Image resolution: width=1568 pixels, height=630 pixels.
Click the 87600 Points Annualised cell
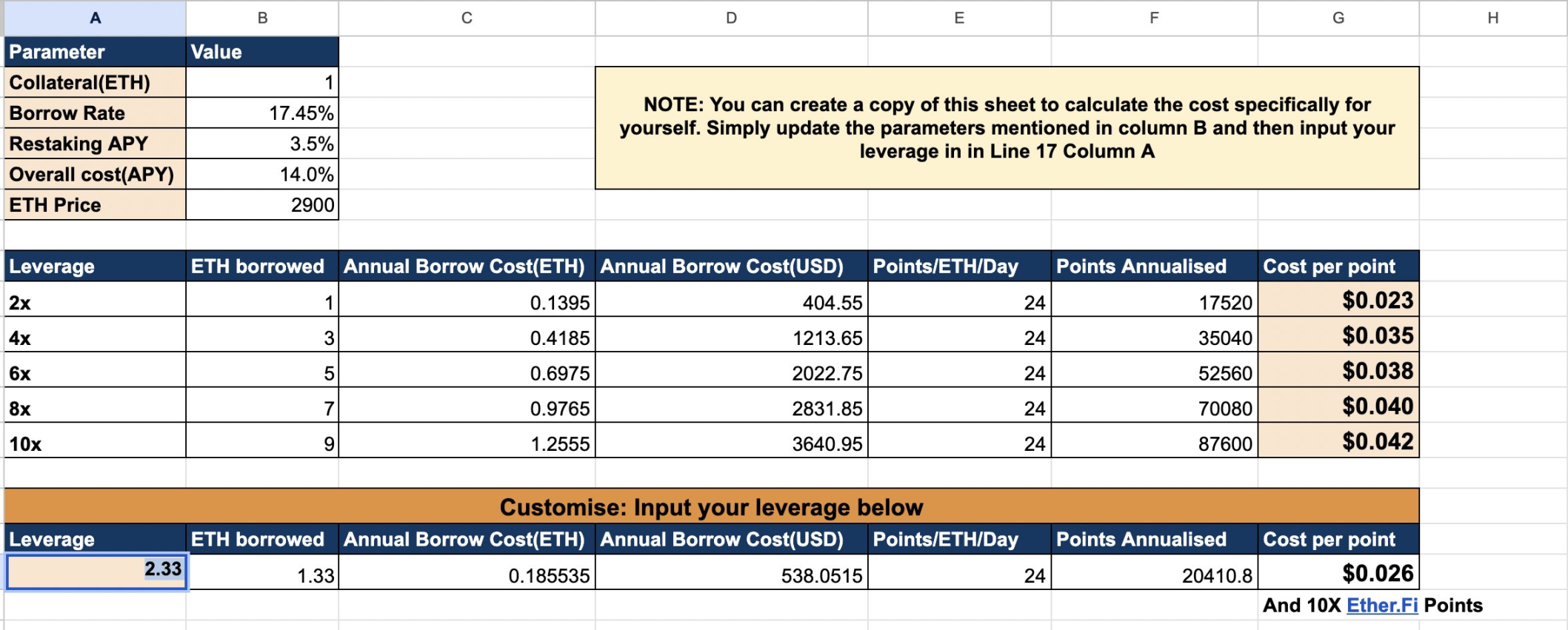coord(1154,443)
